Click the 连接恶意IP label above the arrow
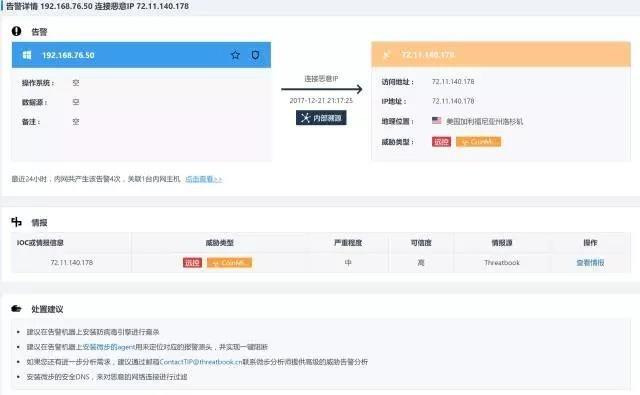 point(321,79)
